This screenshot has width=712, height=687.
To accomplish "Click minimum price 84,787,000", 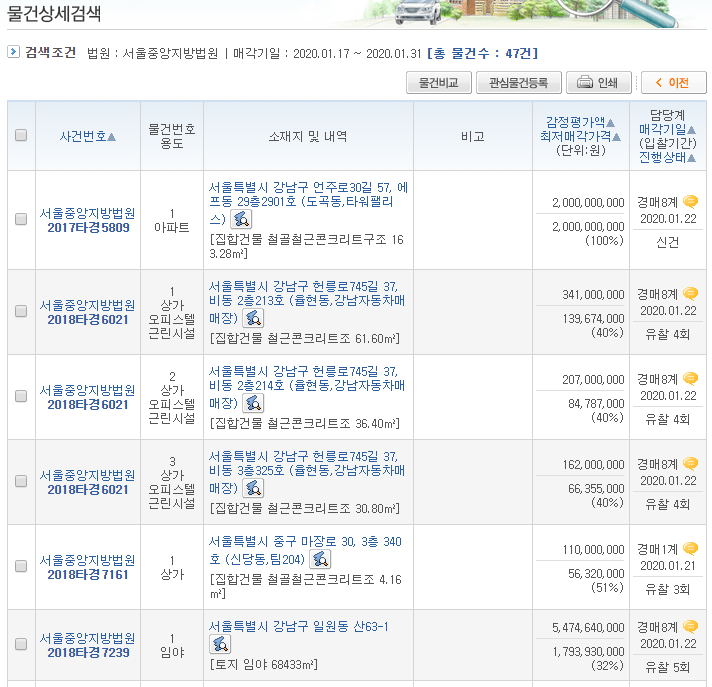I will tap(596, 403).
